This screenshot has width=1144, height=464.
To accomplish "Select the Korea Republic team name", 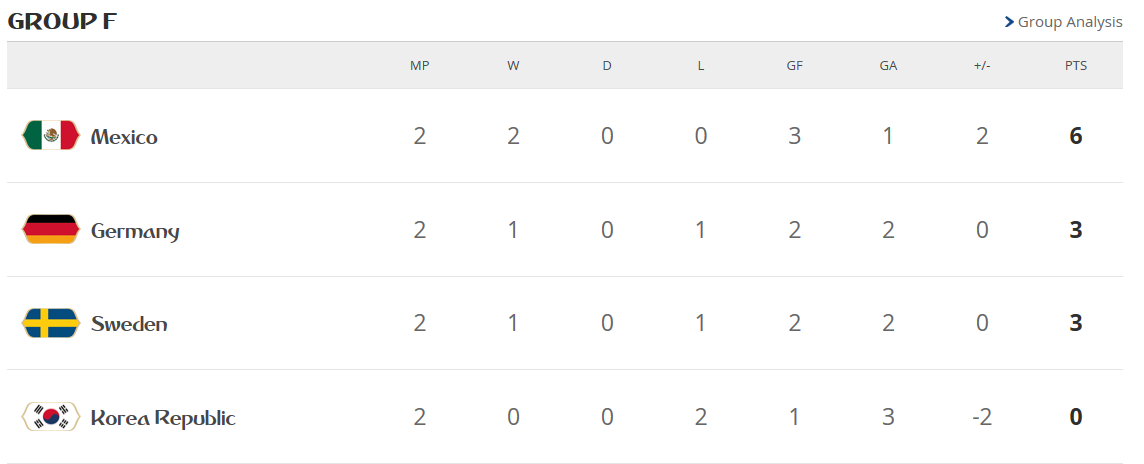I will [163, 418].
